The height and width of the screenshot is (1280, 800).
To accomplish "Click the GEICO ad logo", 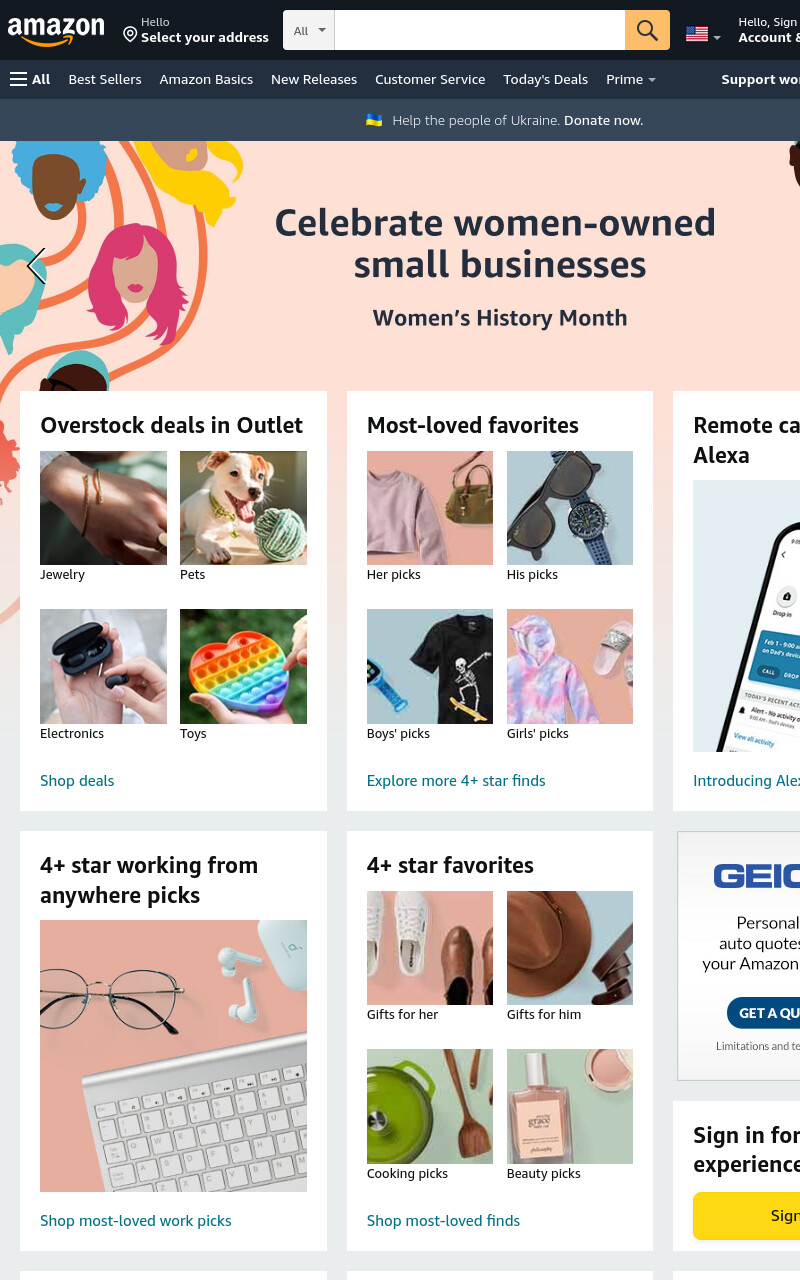I will (756, 877).
